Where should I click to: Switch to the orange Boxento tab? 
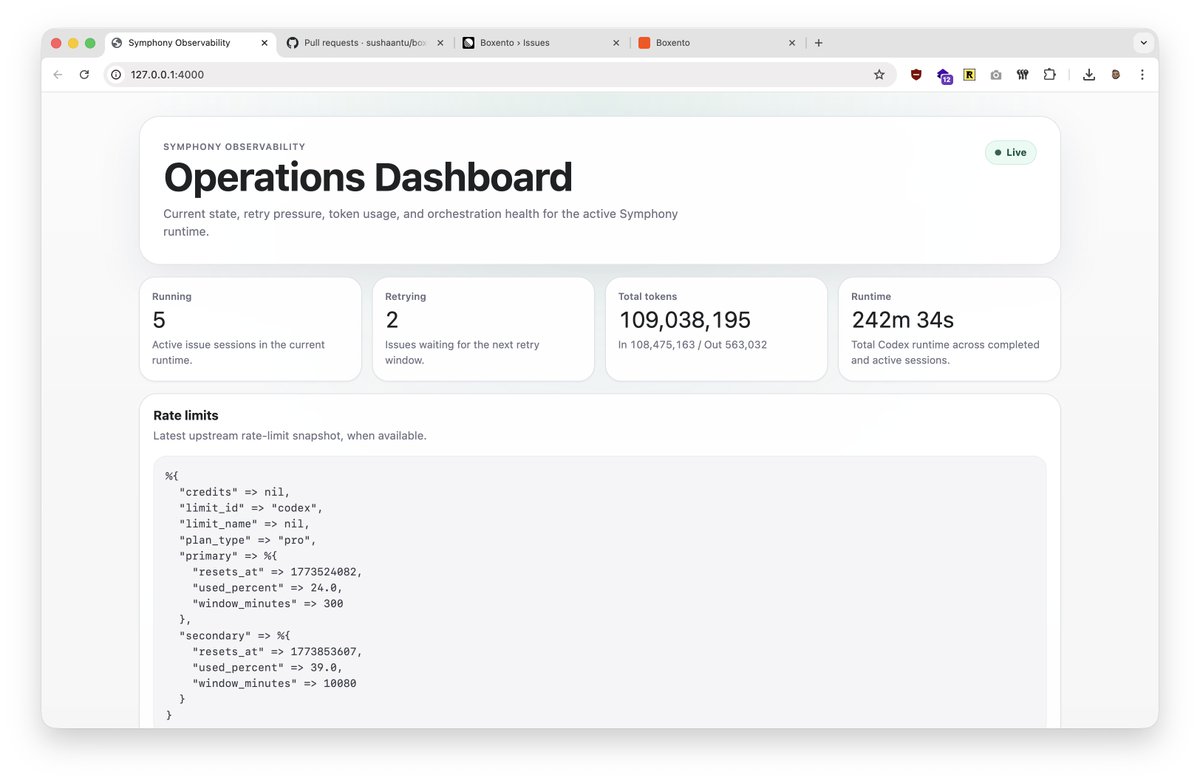point(718,43)
